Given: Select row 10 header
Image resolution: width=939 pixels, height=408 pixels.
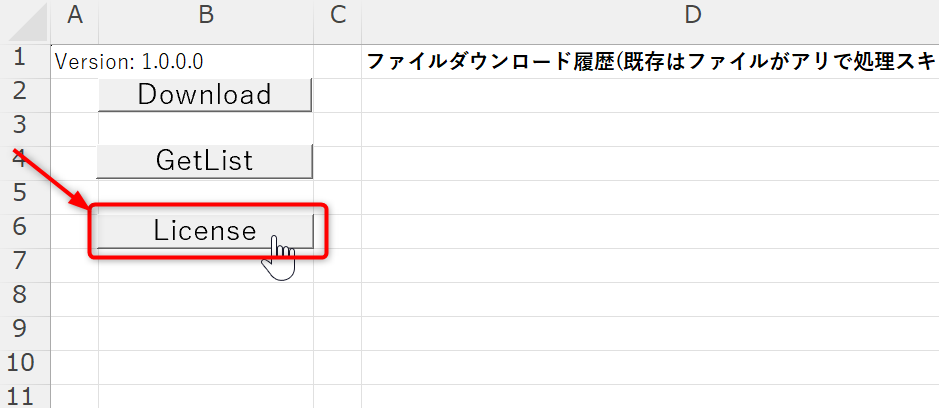Looking at the screenshot, I should click(24, 362).
